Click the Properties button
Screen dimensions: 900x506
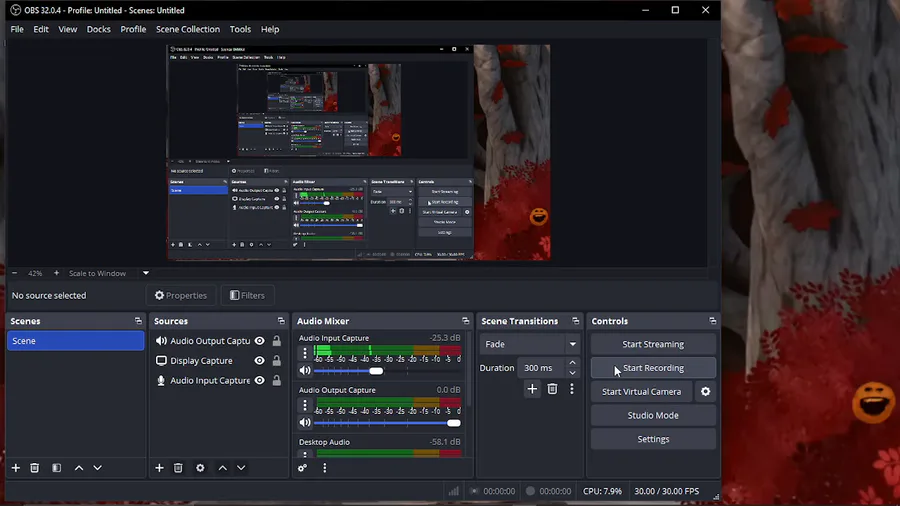click(x=181, y=295)
